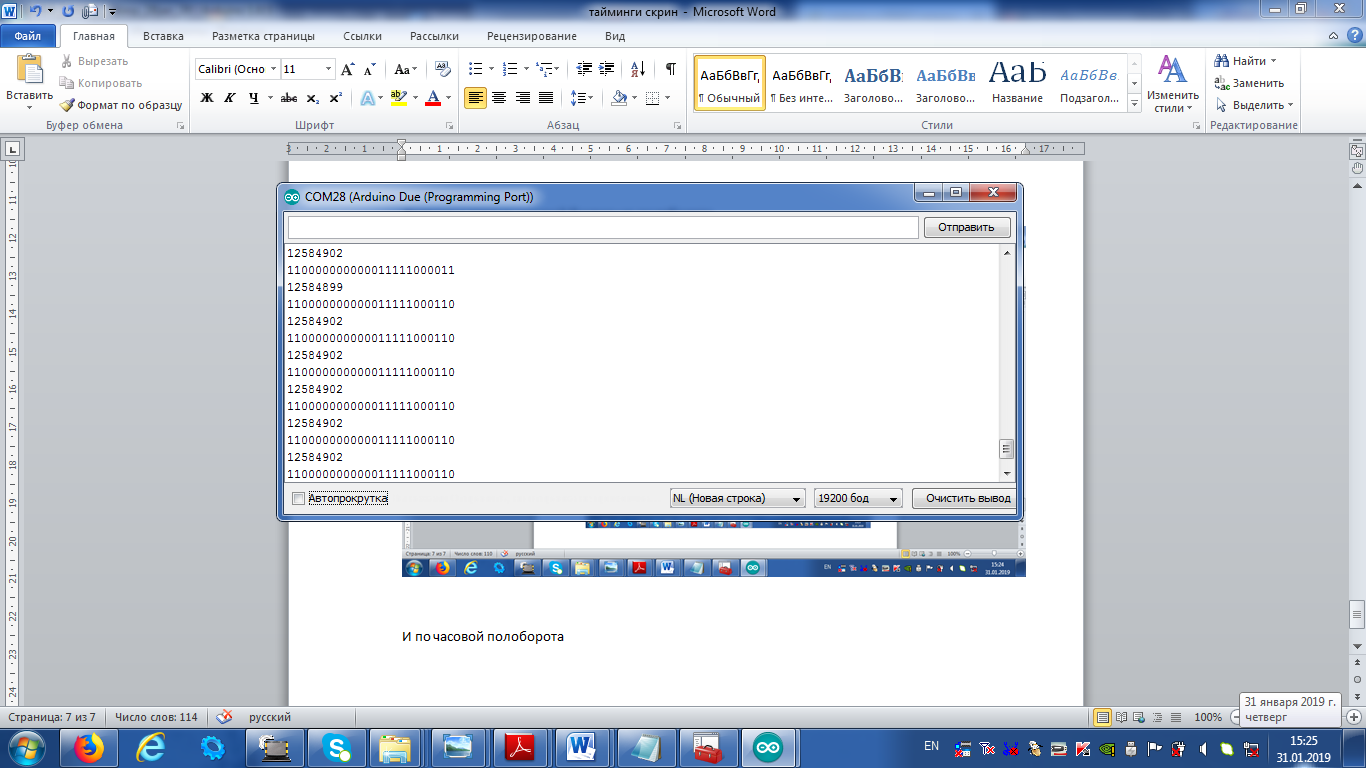Pick the yellow text highlight color
Viewport: 1366px width, 768px height.
point(398,98)
